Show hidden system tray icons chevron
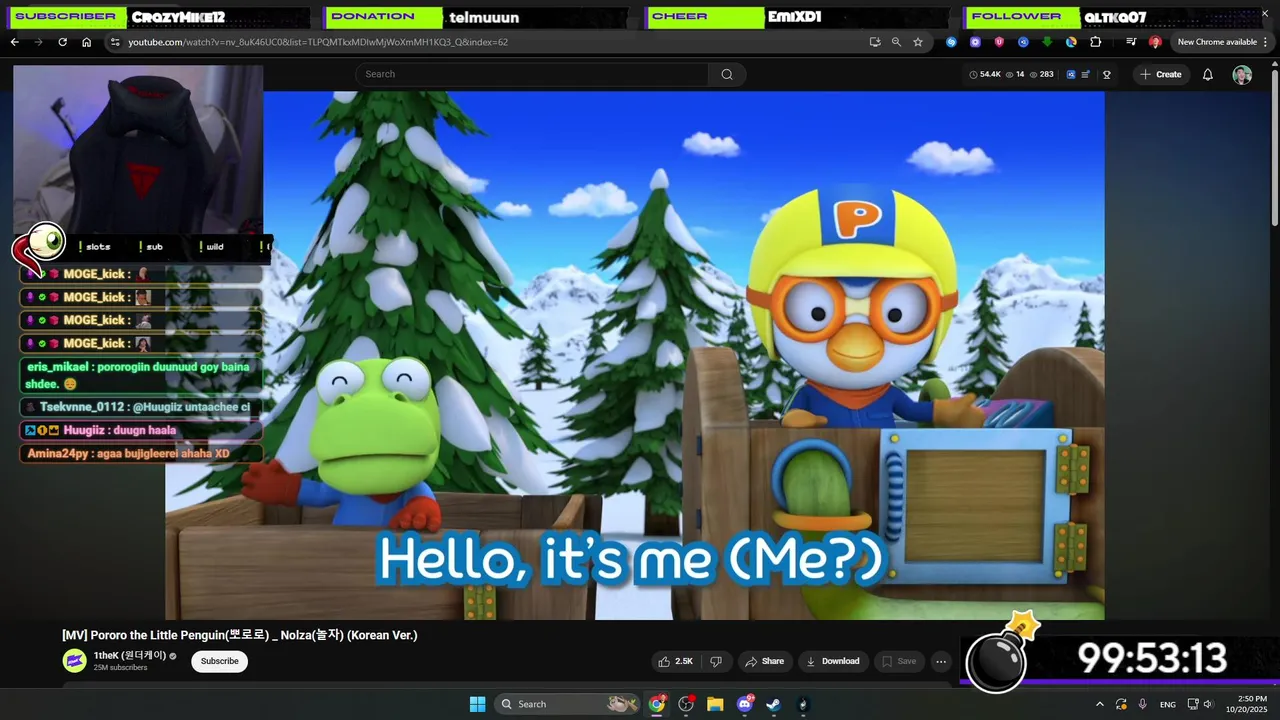Screen dimensions: 1280x720 pos(1100,704)
